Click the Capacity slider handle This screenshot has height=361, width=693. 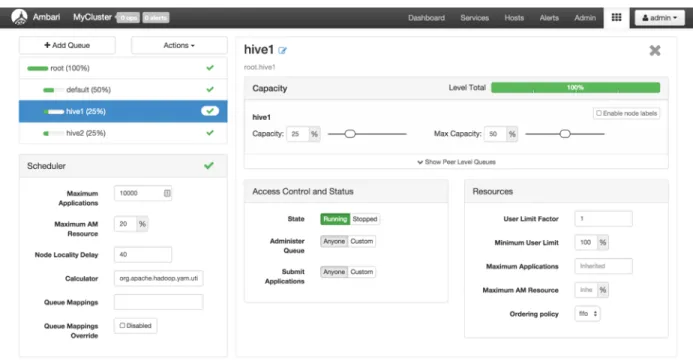[350, 133]
